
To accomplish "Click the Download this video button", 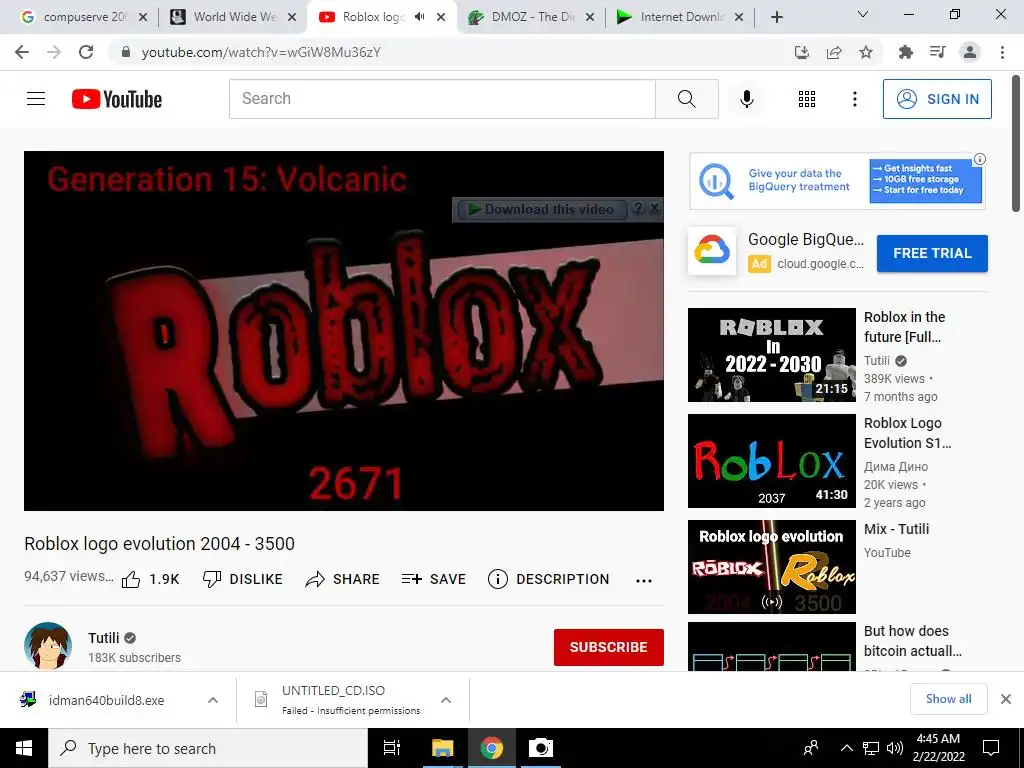I will (x=541, y=210).
